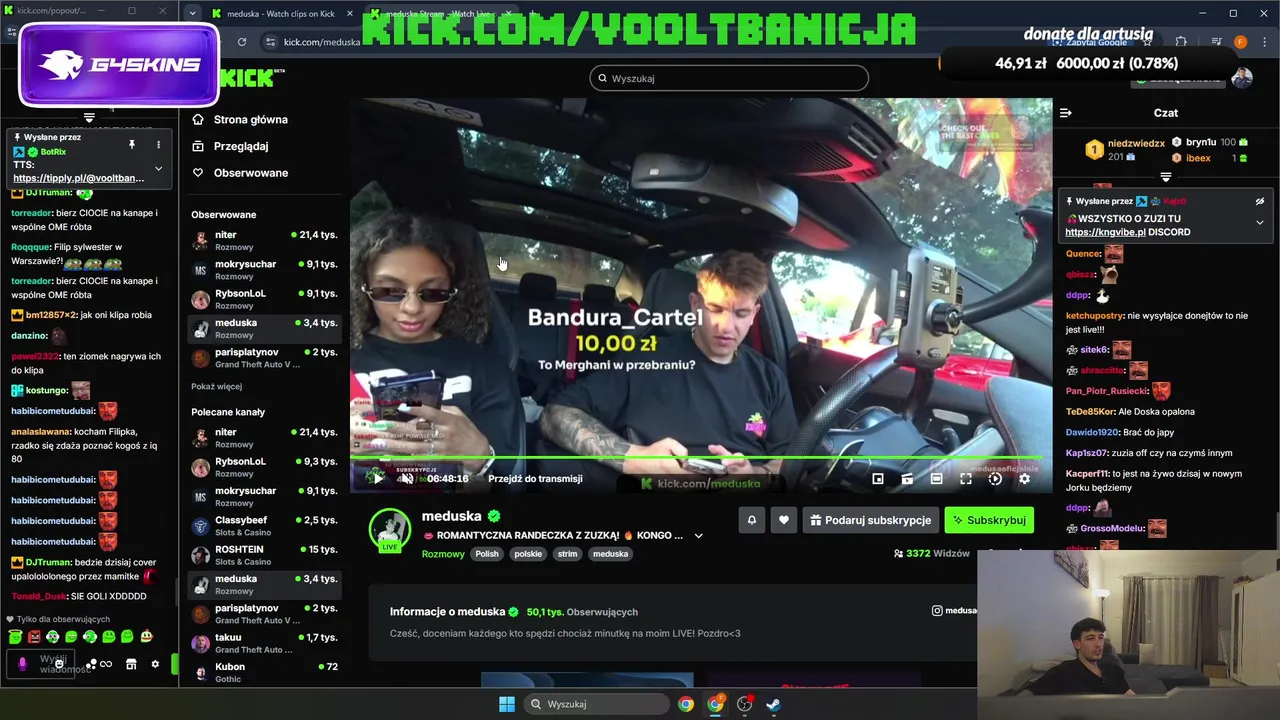Screen dimensions: 1280x720
Task: Insert the halo green emote in popout chat
Action: click(15, 636)
